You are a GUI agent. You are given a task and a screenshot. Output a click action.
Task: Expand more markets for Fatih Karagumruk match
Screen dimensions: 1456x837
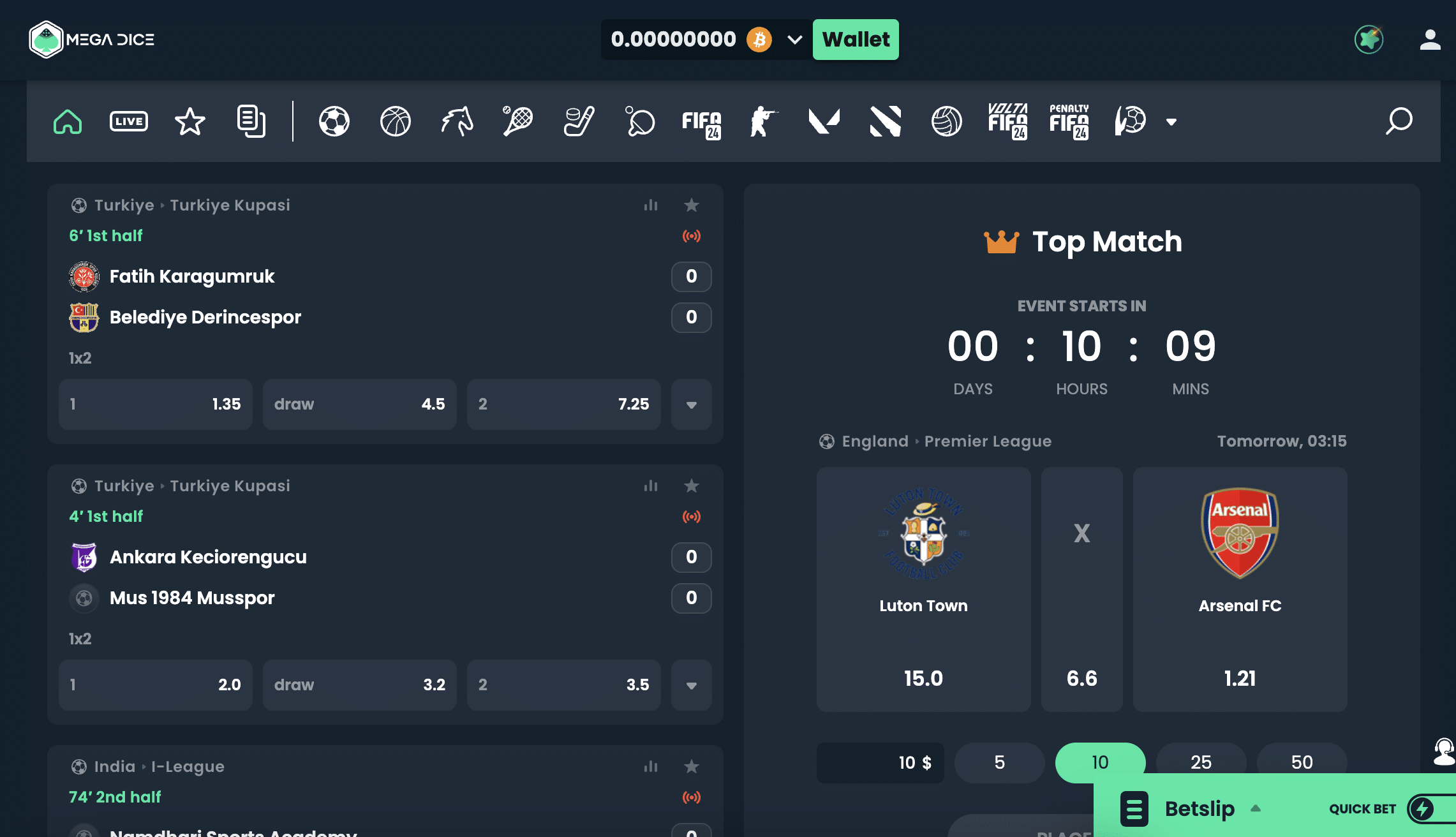tap(692, 404)
